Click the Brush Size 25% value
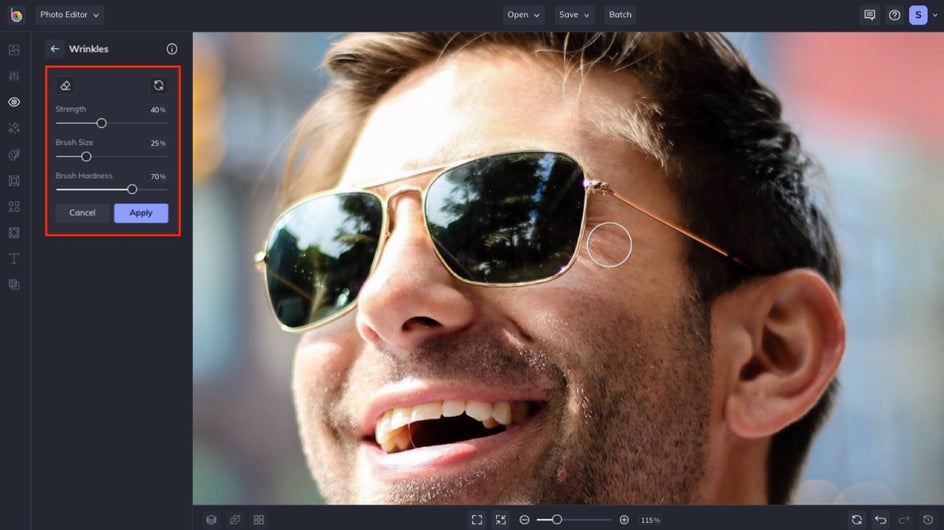 click(x=158, y=143)
